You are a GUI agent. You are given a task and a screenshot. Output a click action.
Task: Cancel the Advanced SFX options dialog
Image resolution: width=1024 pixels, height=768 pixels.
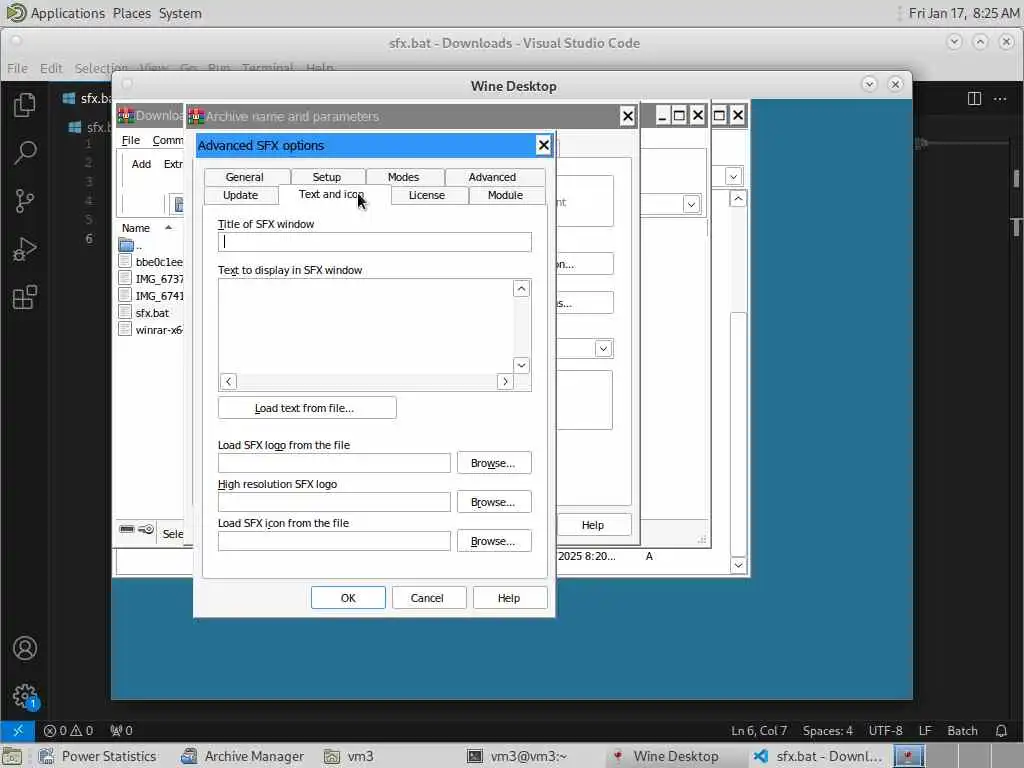pyautogui.click(x=427, y=598)
